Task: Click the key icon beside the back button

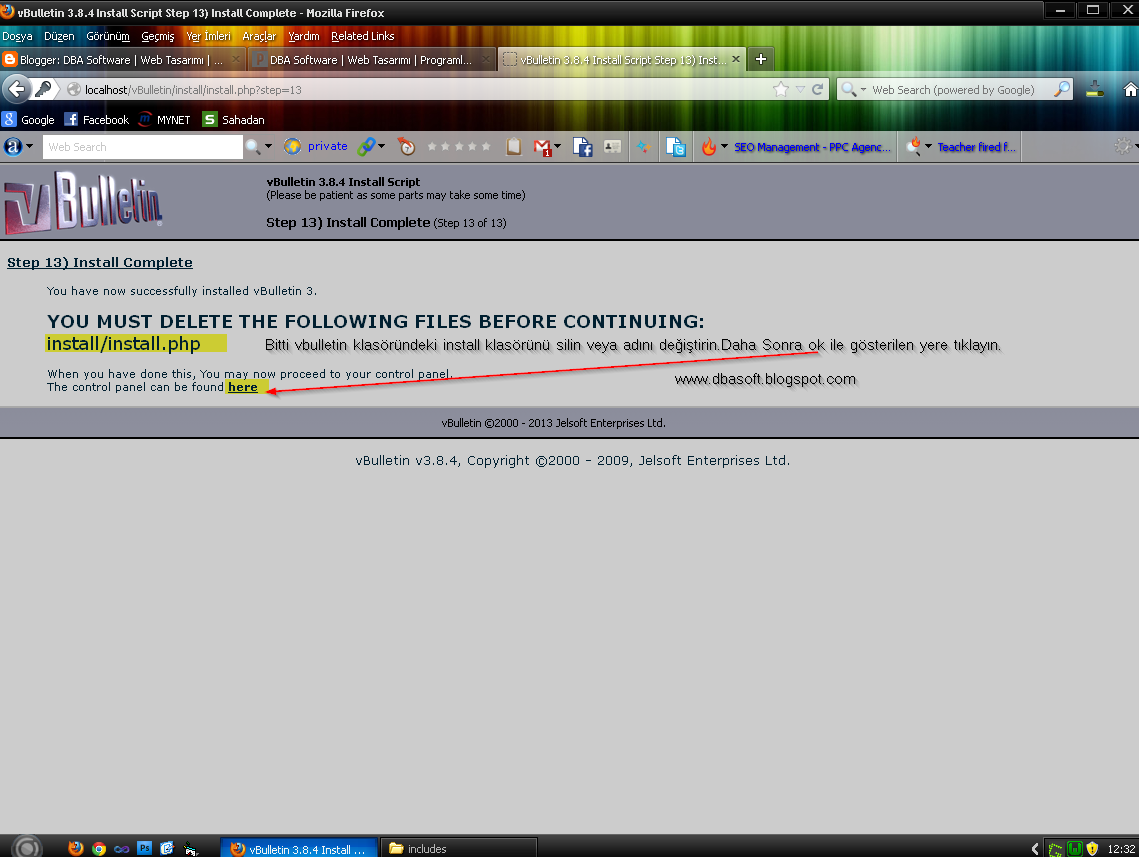Action: pos(44,89)
